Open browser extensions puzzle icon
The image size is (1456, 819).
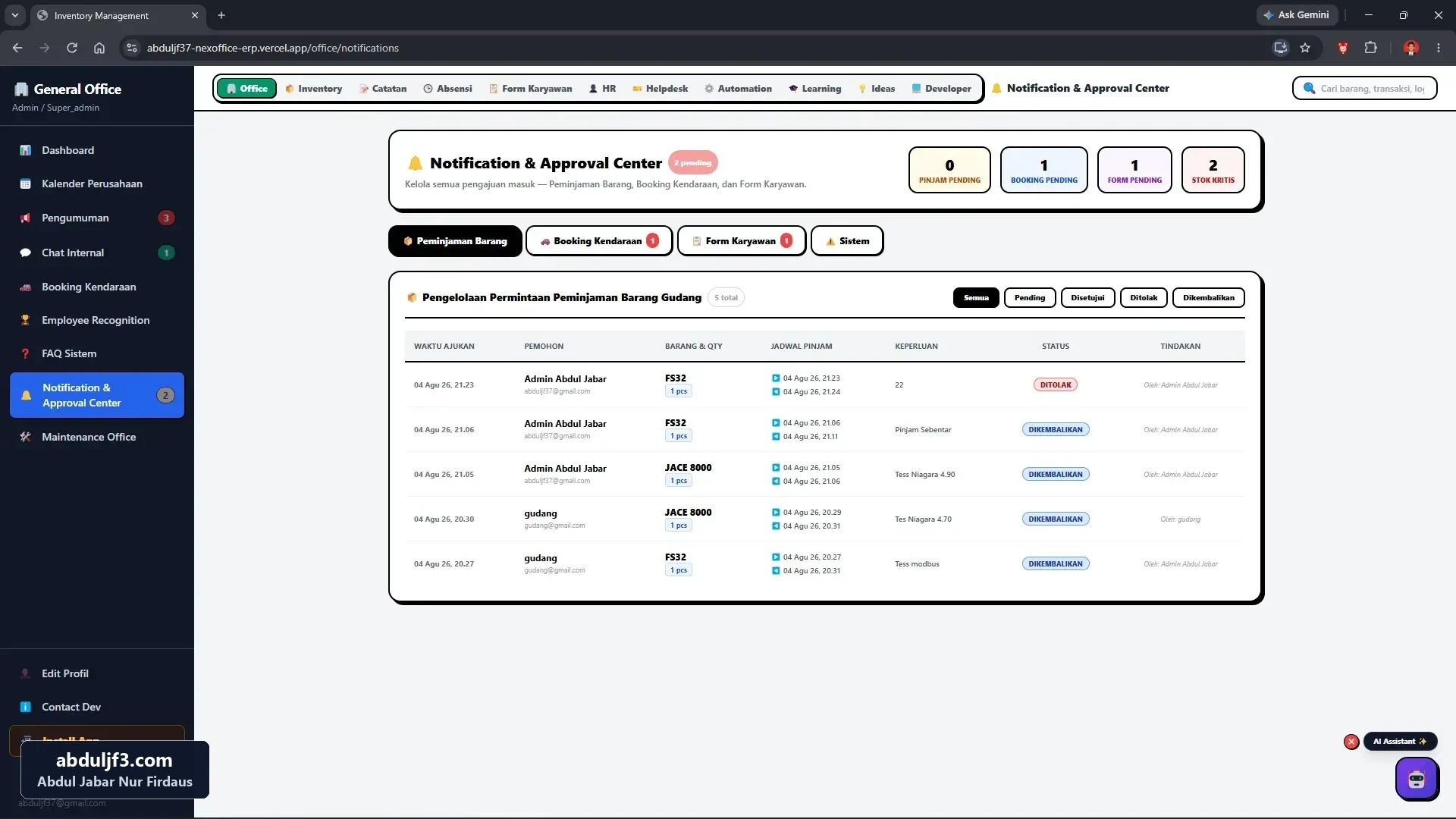click(x=1370, y=48)
